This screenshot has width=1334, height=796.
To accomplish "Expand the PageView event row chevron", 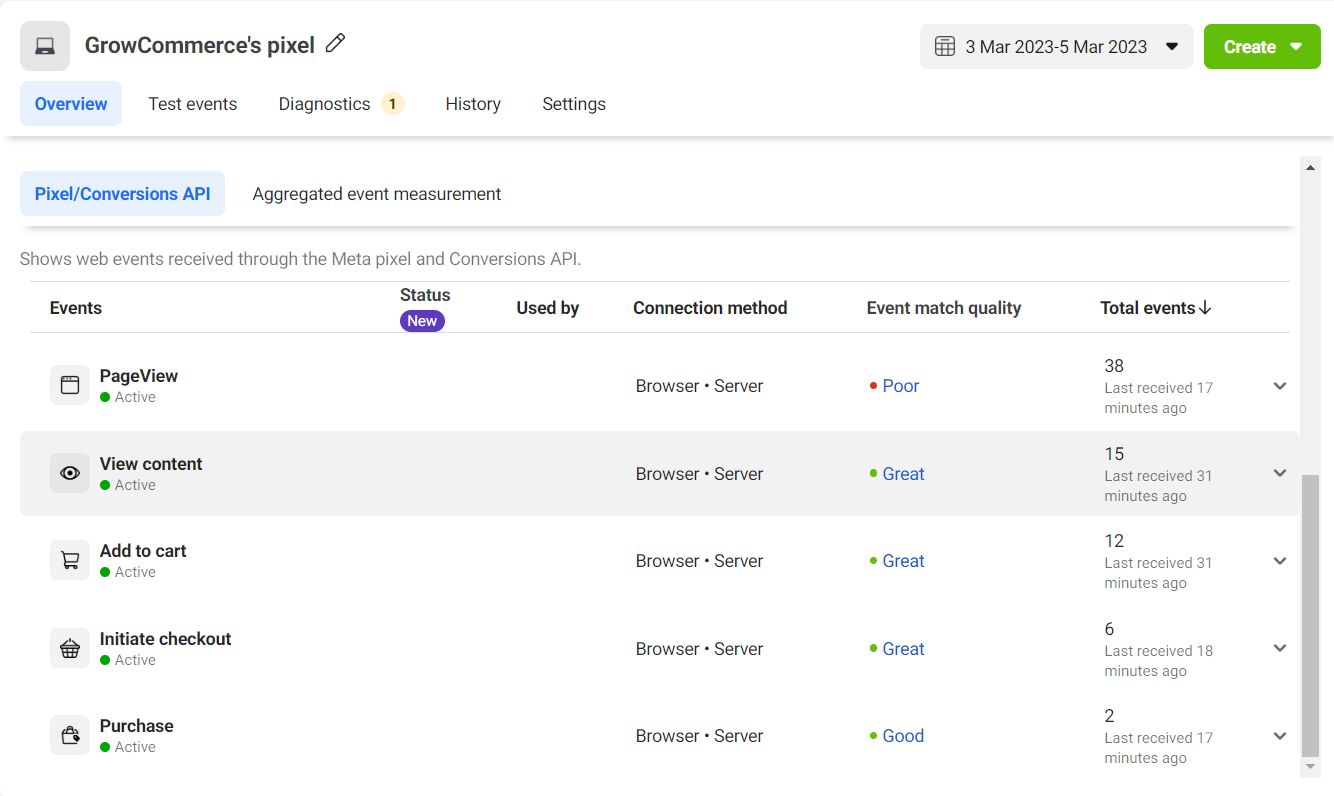I will click(x=1279, y=386).
